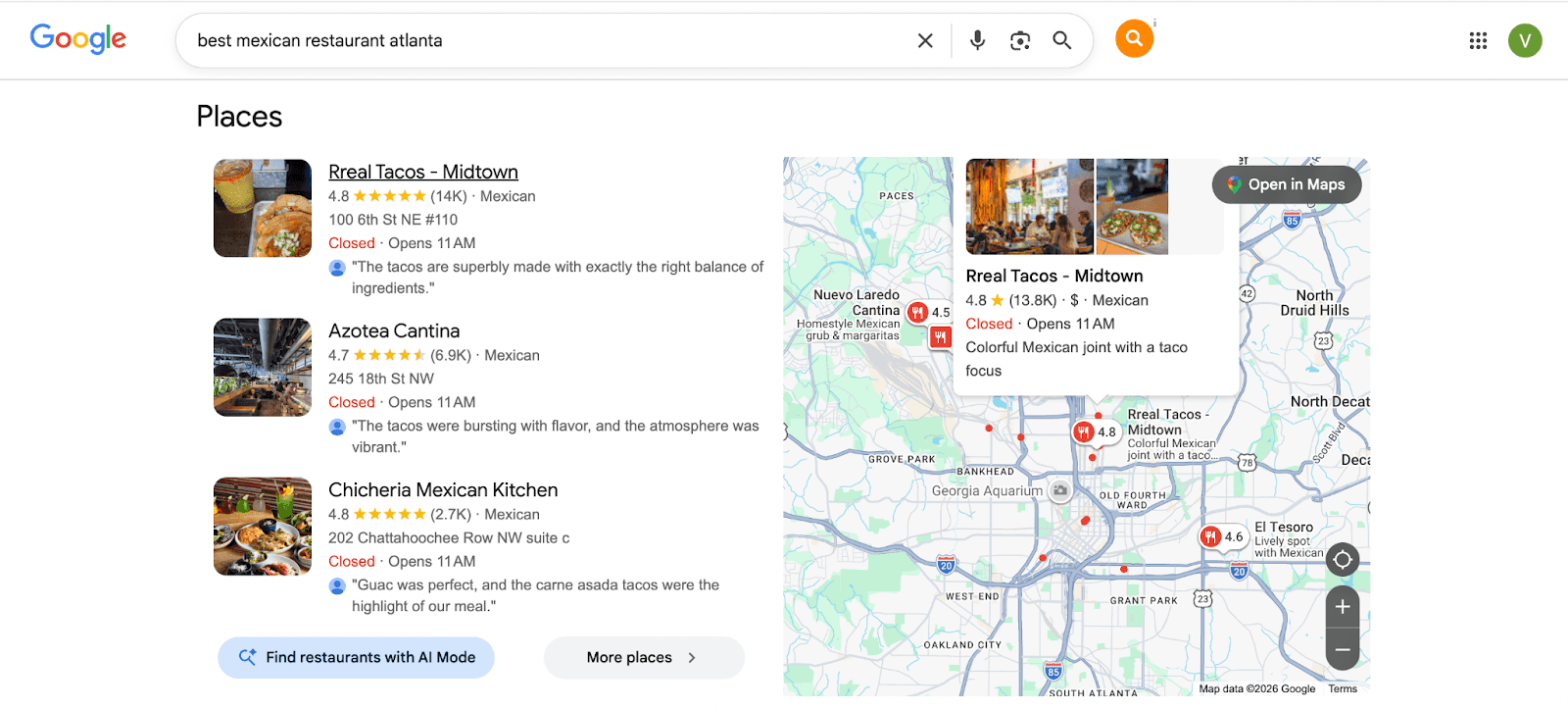Open the Rreal Tacos - Midtown listing link
The image size is (1568, 710).
point(423,172)
